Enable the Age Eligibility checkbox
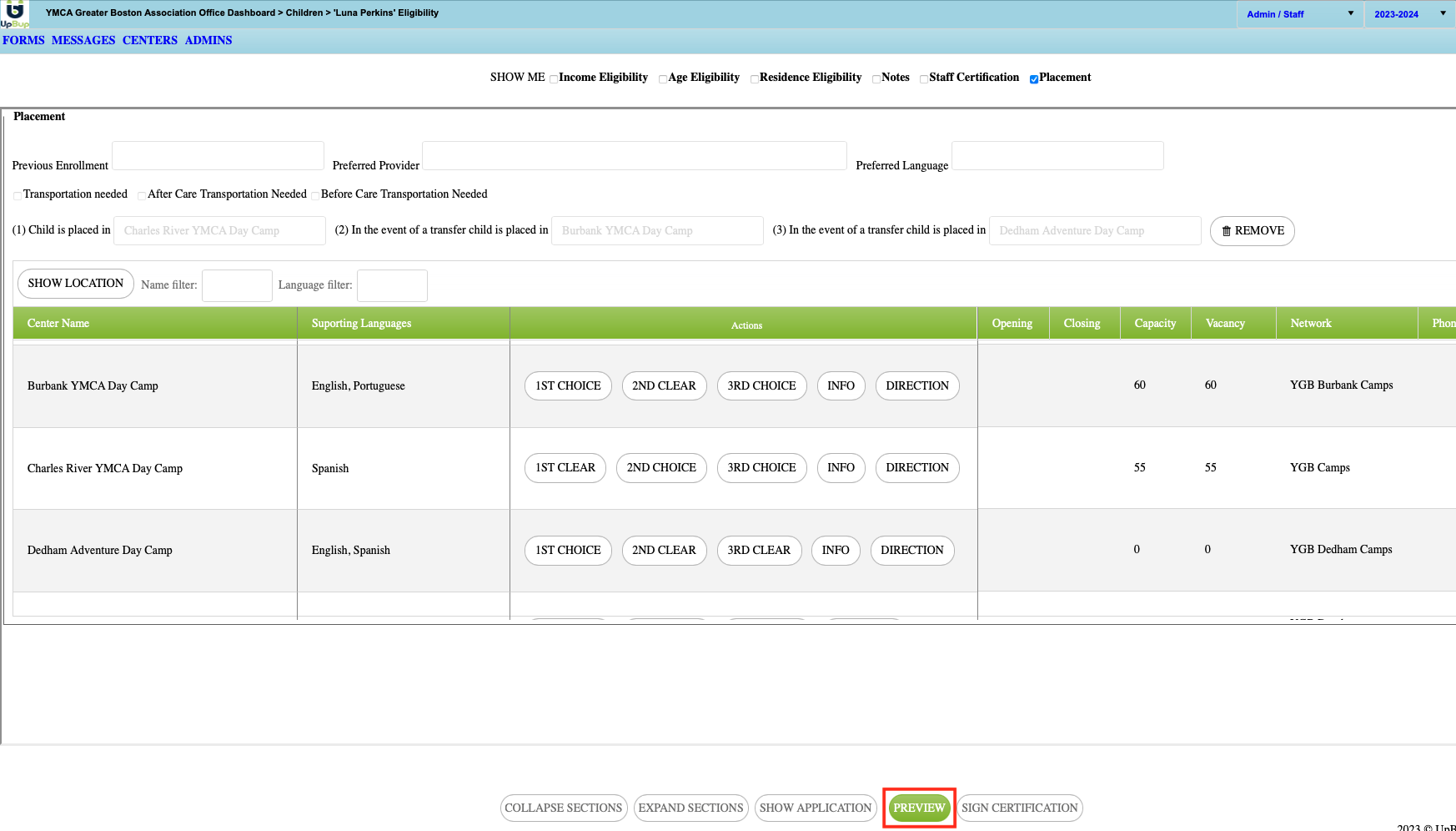Viewport: 1456px width, 831px height. click(x=663, y=79)
